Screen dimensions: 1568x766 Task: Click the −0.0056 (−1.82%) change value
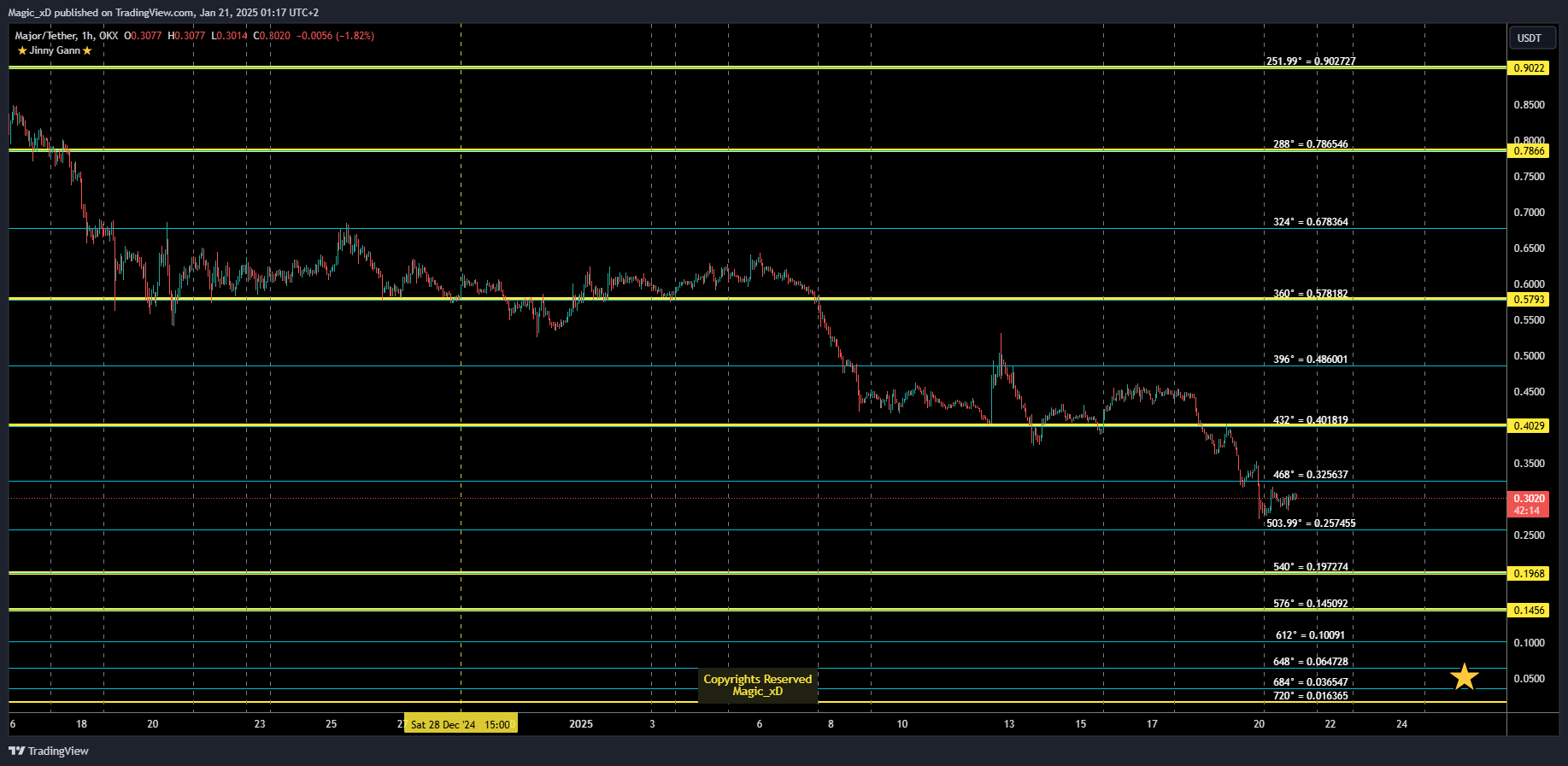(335, 36)
